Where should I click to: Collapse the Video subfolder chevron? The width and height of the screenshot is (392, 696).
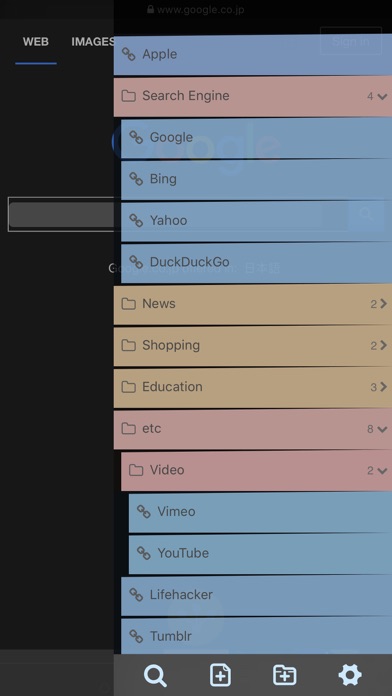[382, 471]
